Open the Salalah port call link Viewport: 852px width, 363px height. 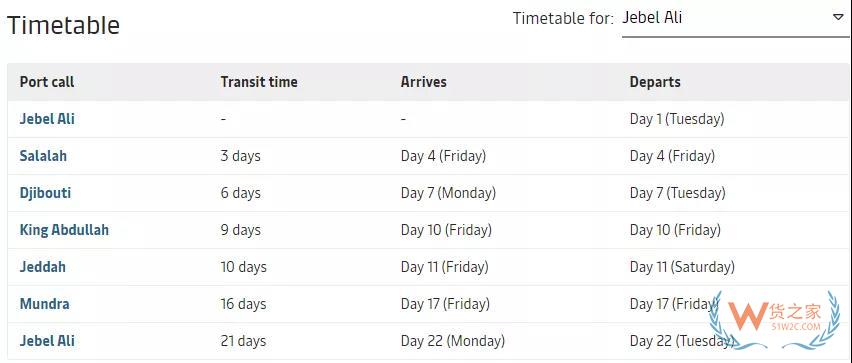pos(43,156)
